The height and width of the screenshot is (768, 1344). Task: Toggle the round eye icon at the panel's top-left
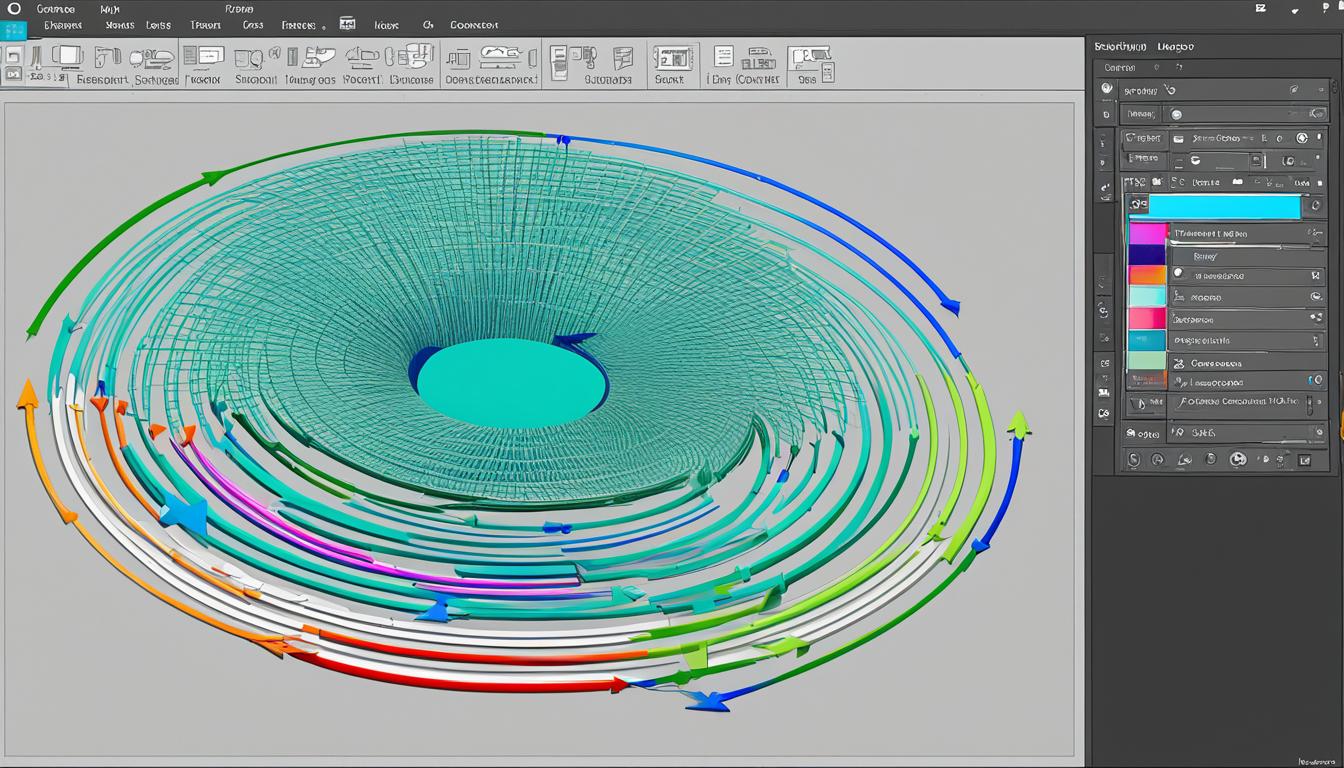pos(1107,89)
